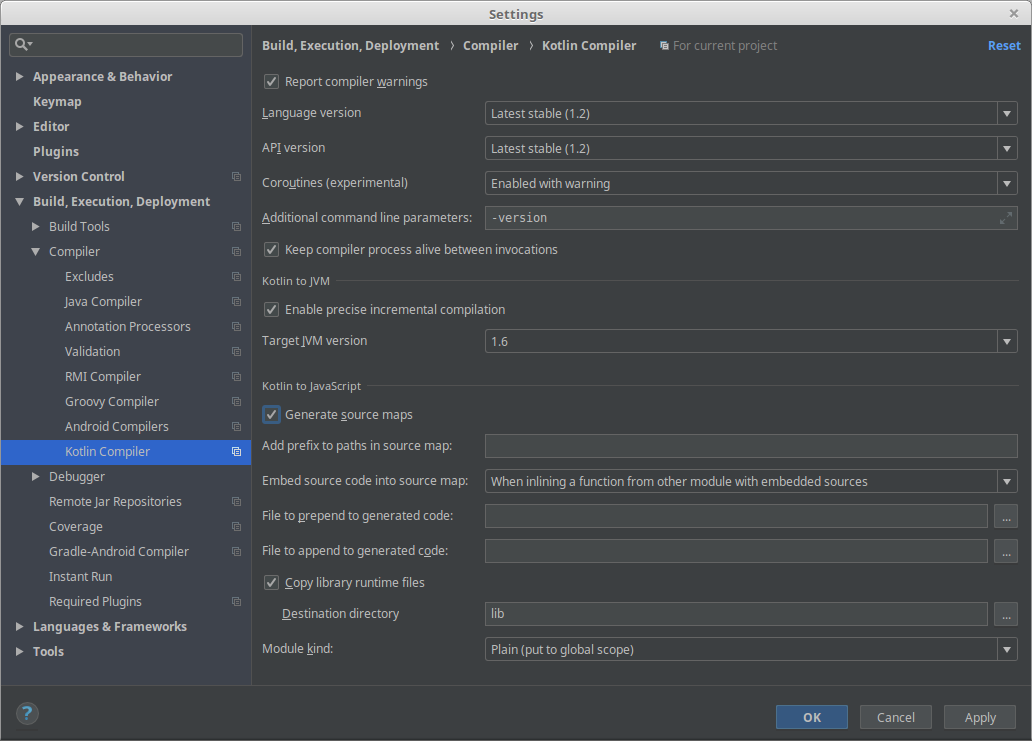
Task: Click project-level icon beside Groovy Compiler
Action: [236, 401]
